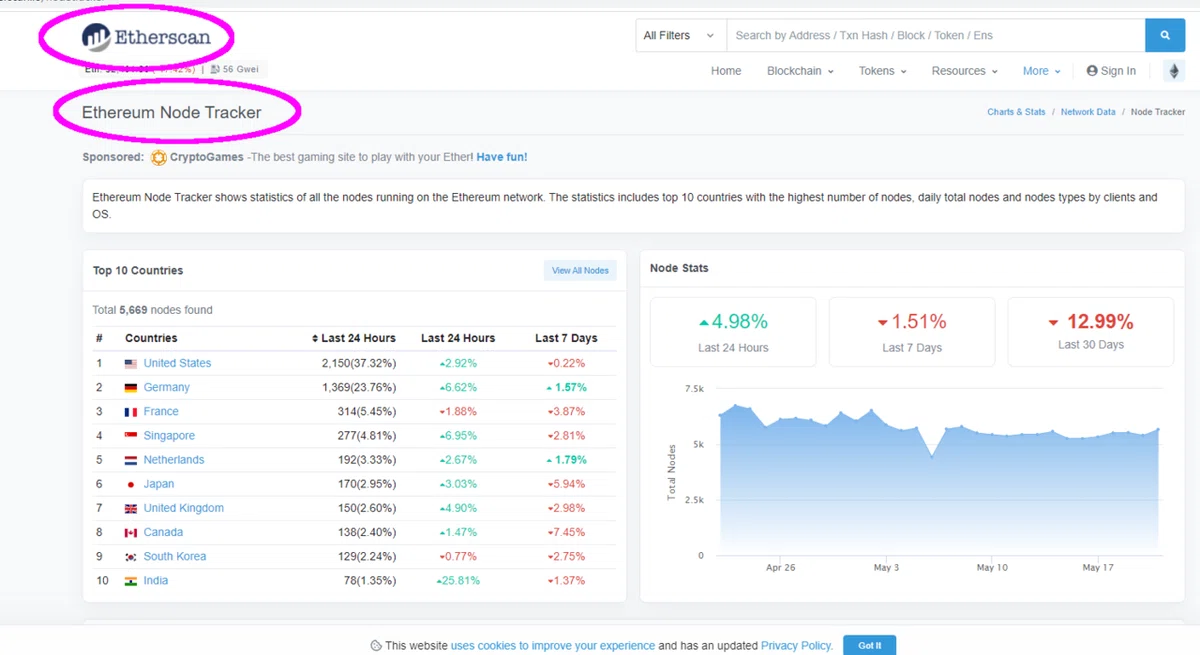Open the Privacy Policy link
1200x655 pixels.
[x=796, y=646]
